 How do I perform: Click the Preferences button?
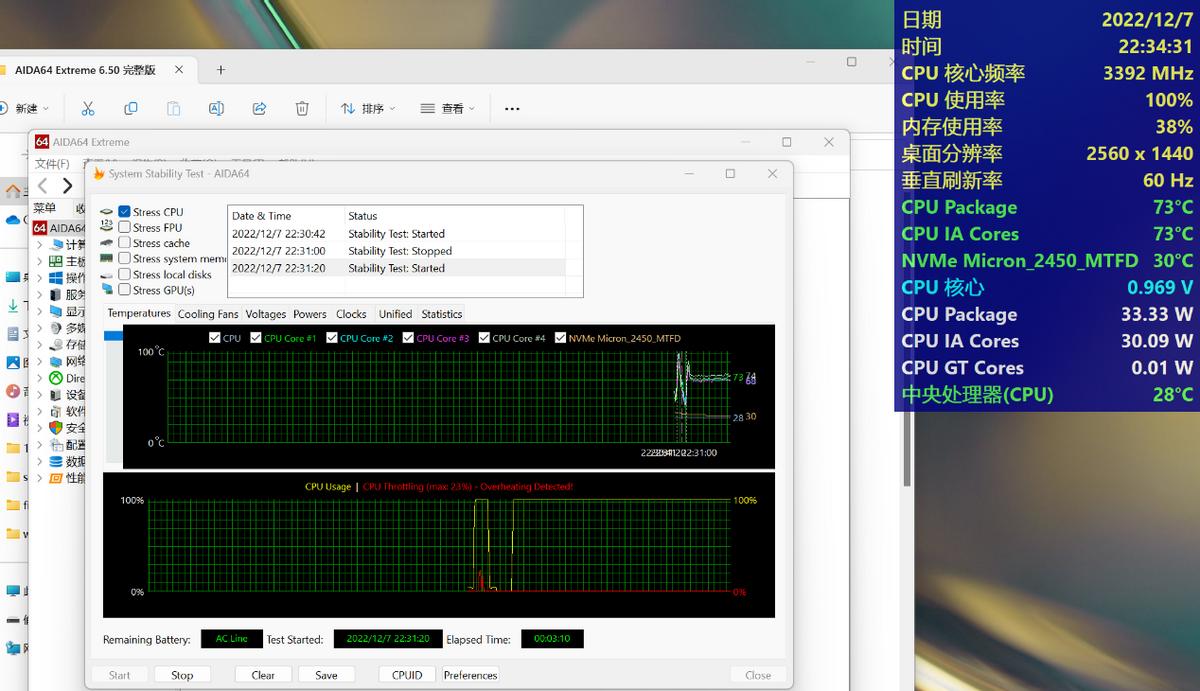[470, 675]
